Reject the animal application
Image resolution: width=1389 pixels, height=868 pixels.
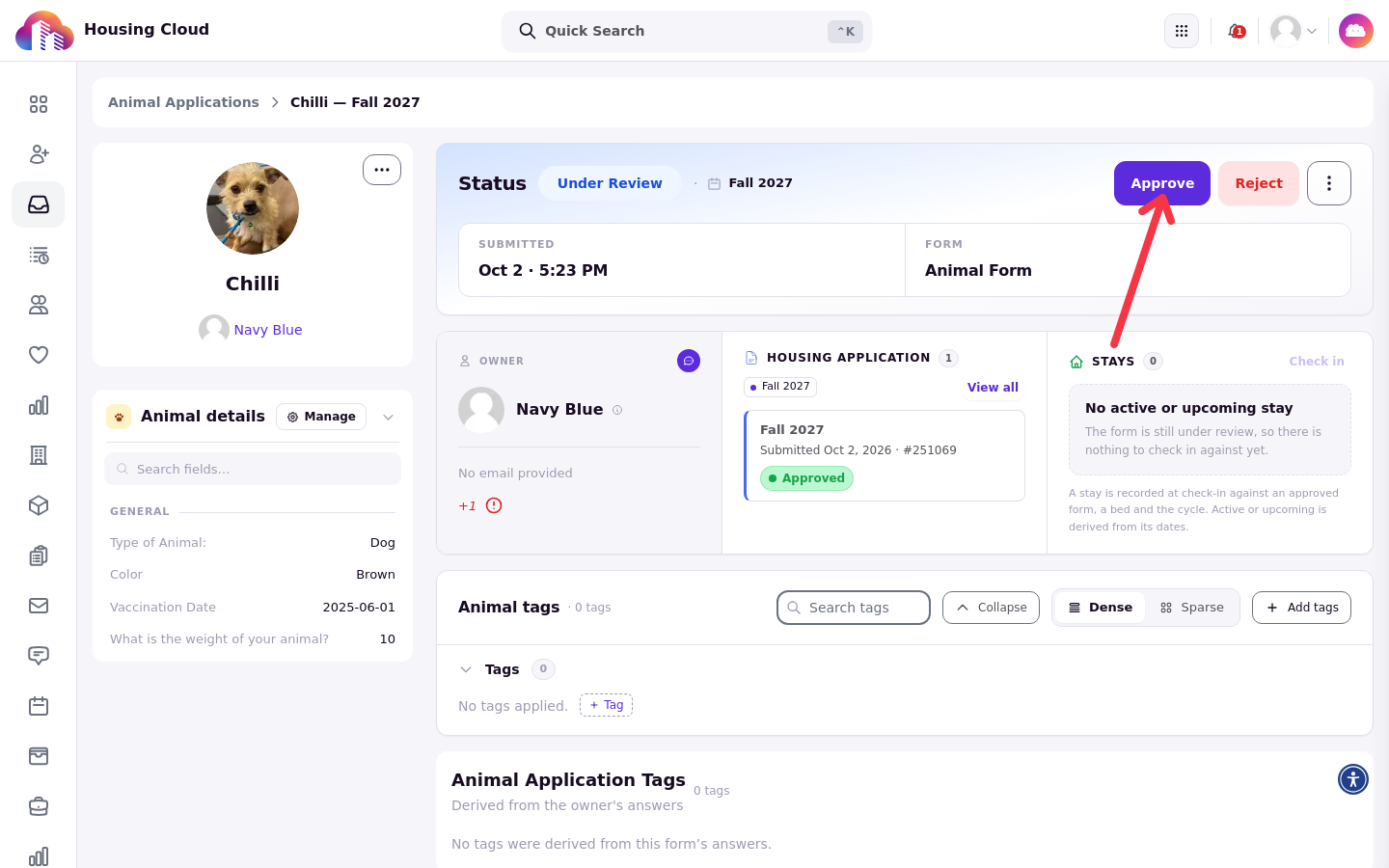pos(1259,183)
